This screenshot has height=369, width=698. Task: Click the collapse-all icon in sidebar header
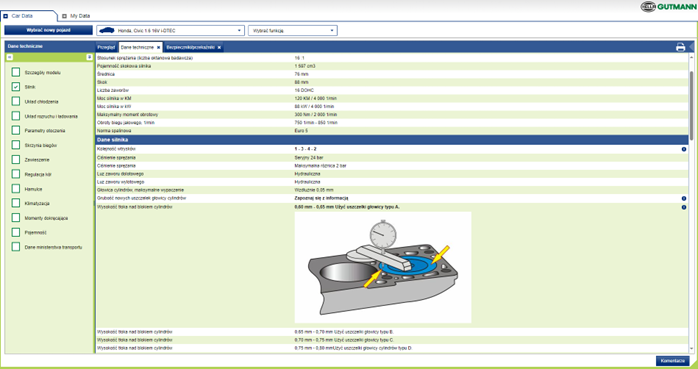9,57
